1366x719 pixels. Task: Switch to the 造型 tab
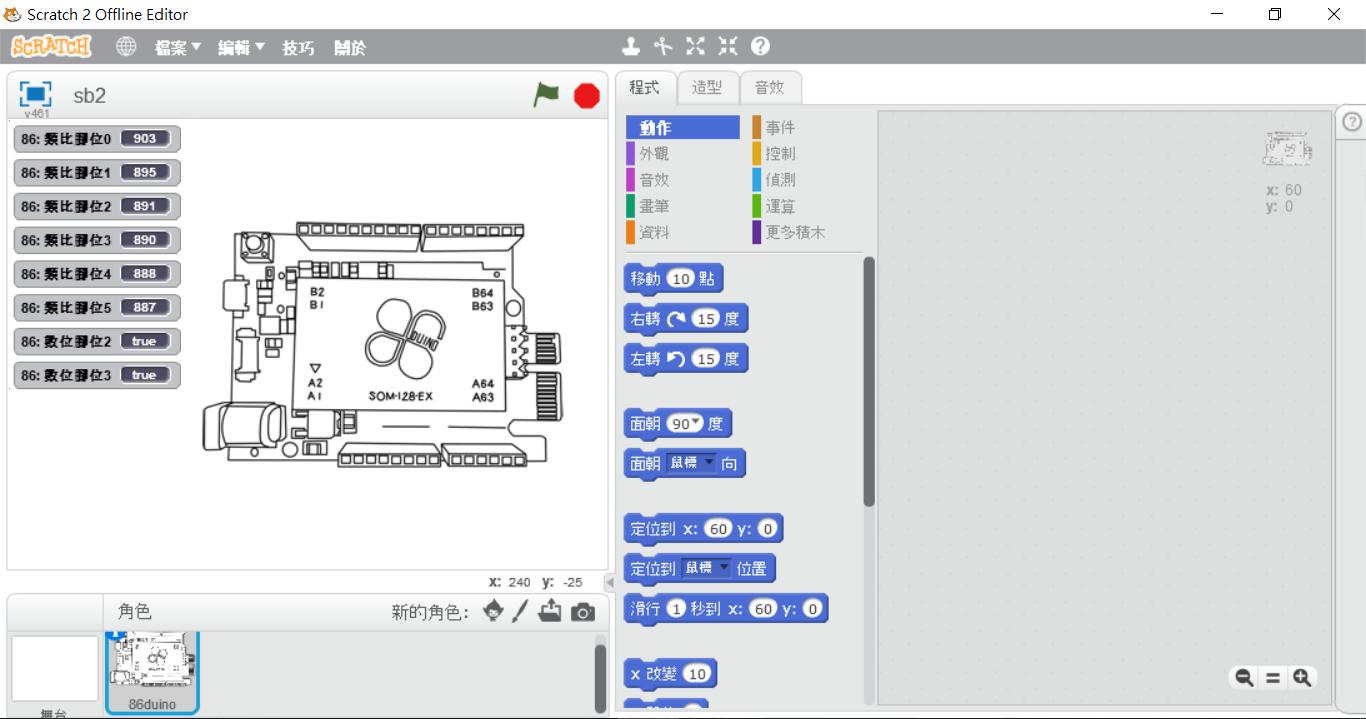click(707, 87)
